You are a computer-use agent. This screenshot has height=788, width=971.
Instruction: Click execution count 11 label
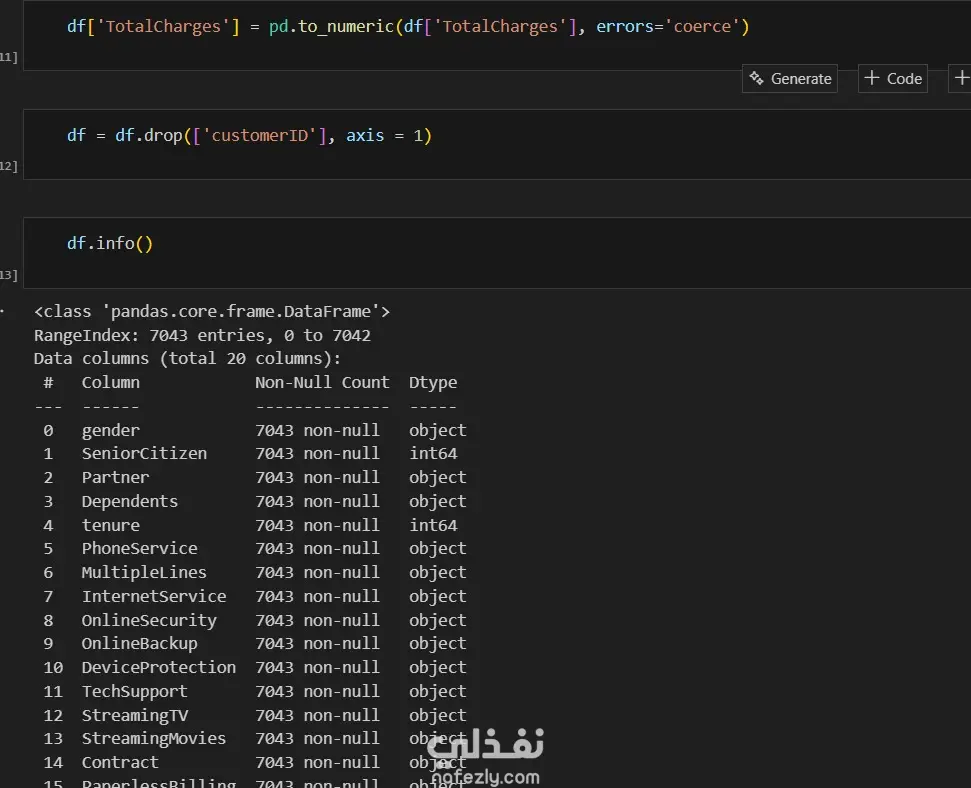coord(8,58)
